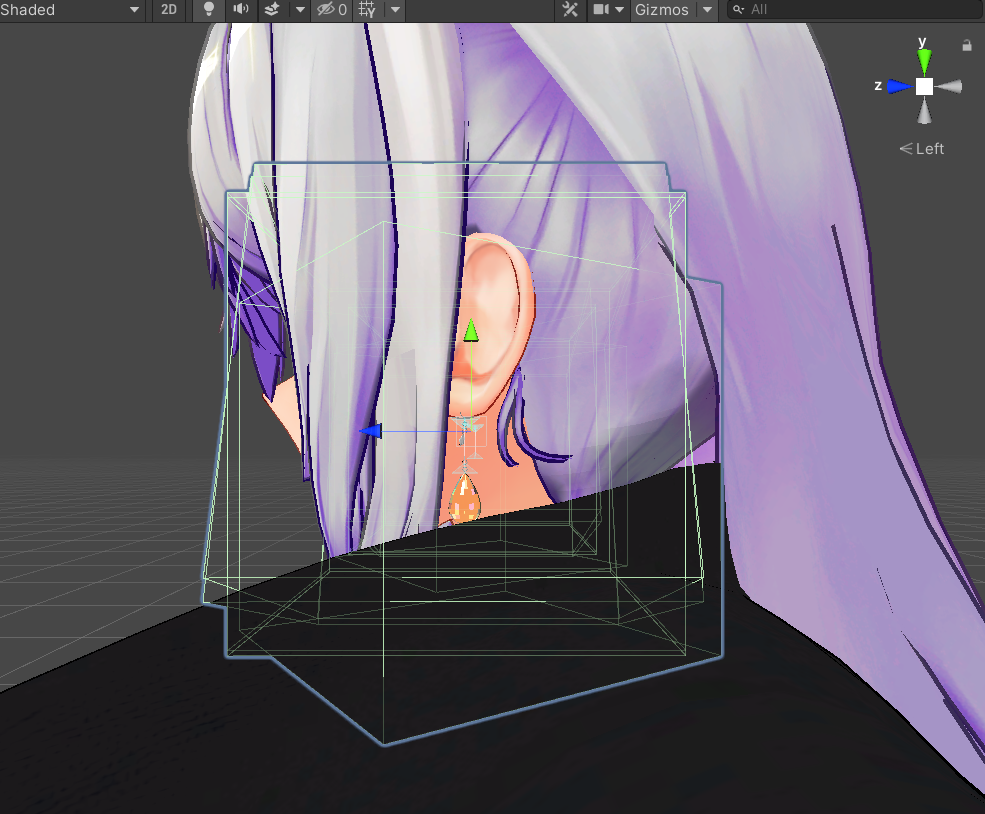Screen dimensions: 985x814
Task: Click the search magnifier icon
Action: [738, 9]
